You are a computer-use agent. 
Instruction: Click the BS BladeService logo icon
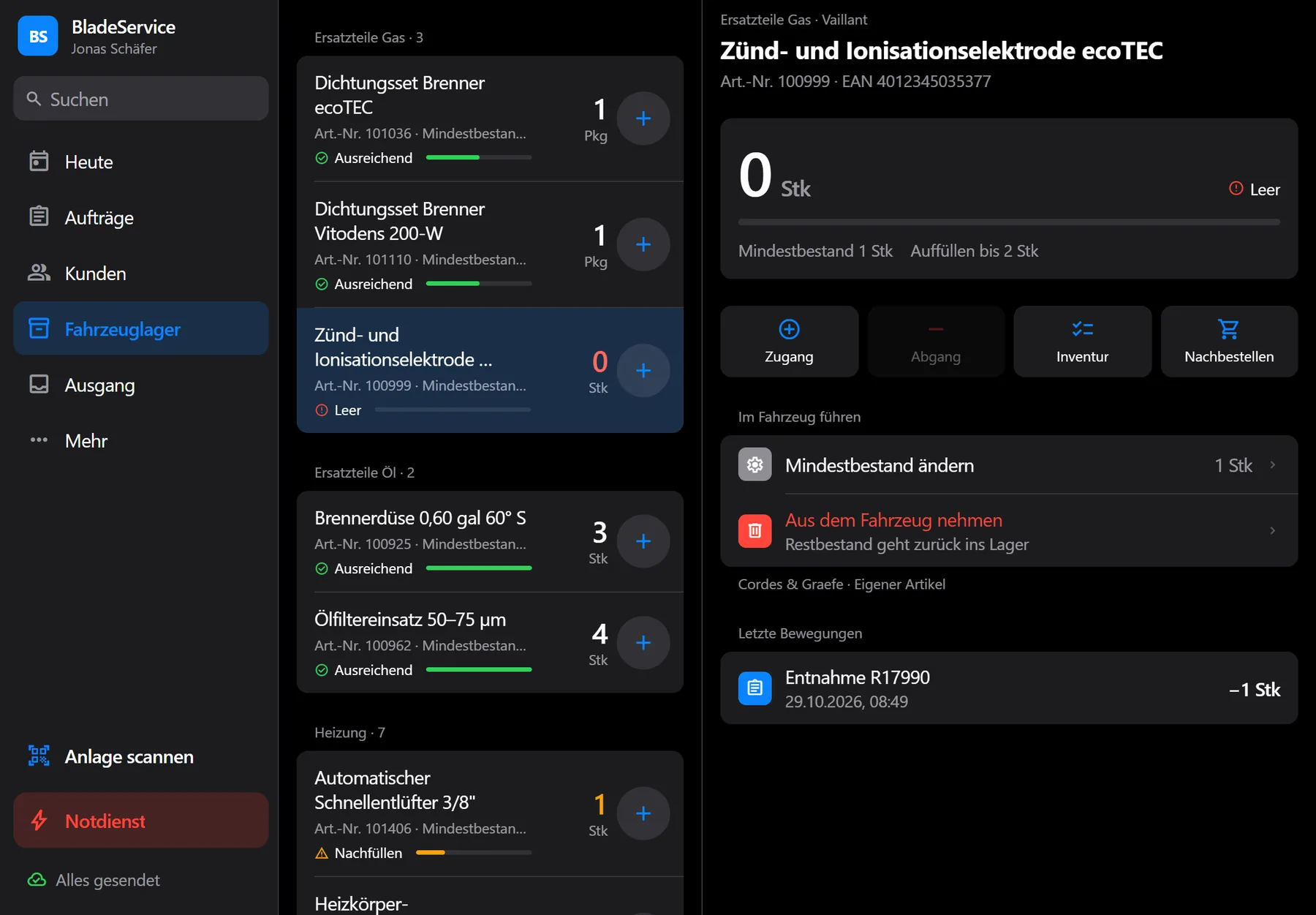[x=38, y=36]
